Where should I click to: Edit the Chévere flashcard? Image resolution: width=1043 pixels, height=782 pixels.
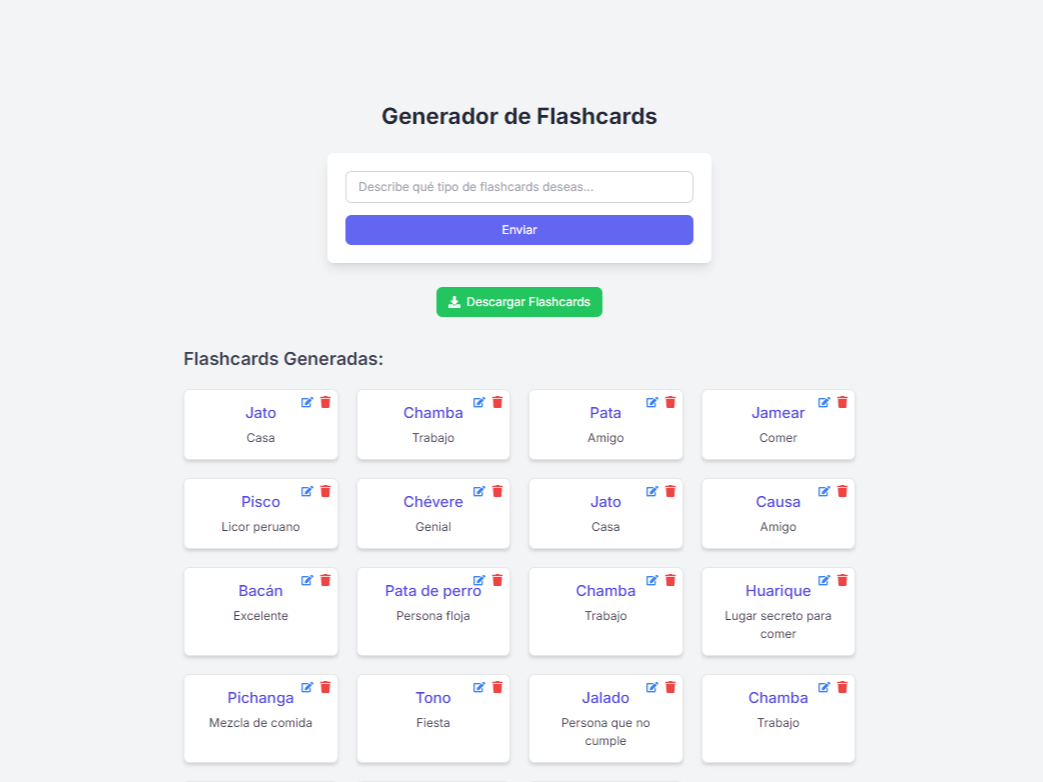(479, 491)
